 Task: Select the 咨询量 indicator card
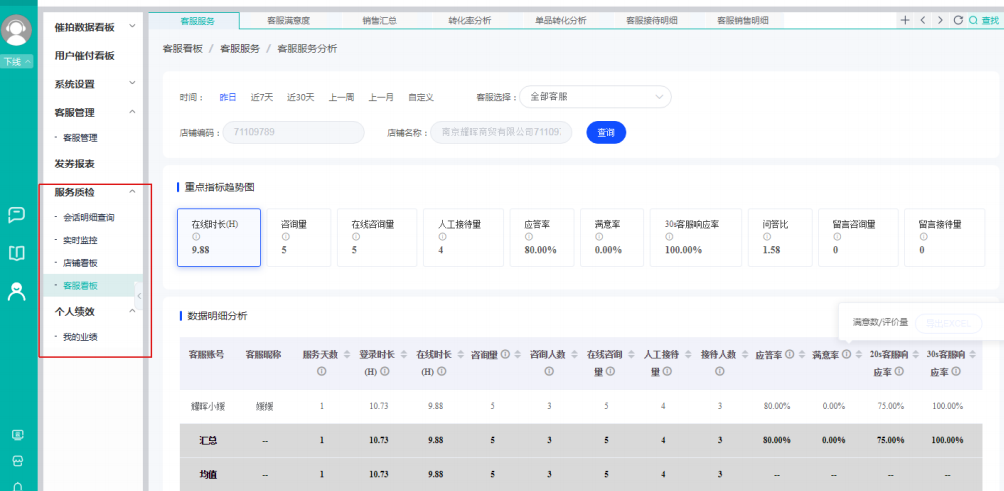pos(299,237)
